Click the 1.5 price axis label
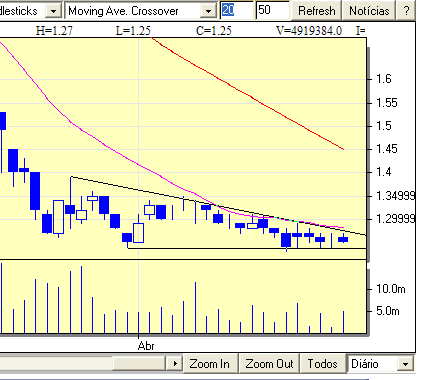Screen dimensions: 422x380 [x=384, y=126]
